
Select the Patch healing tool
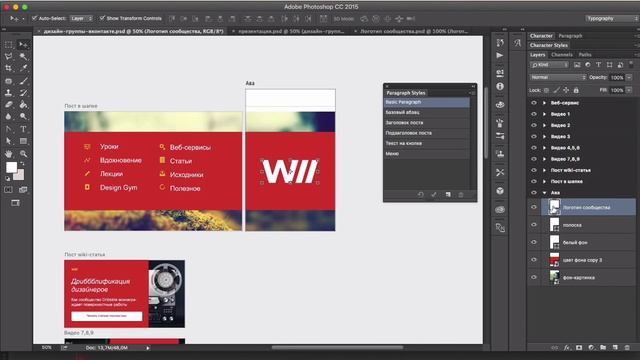click(x=9, y=81)
